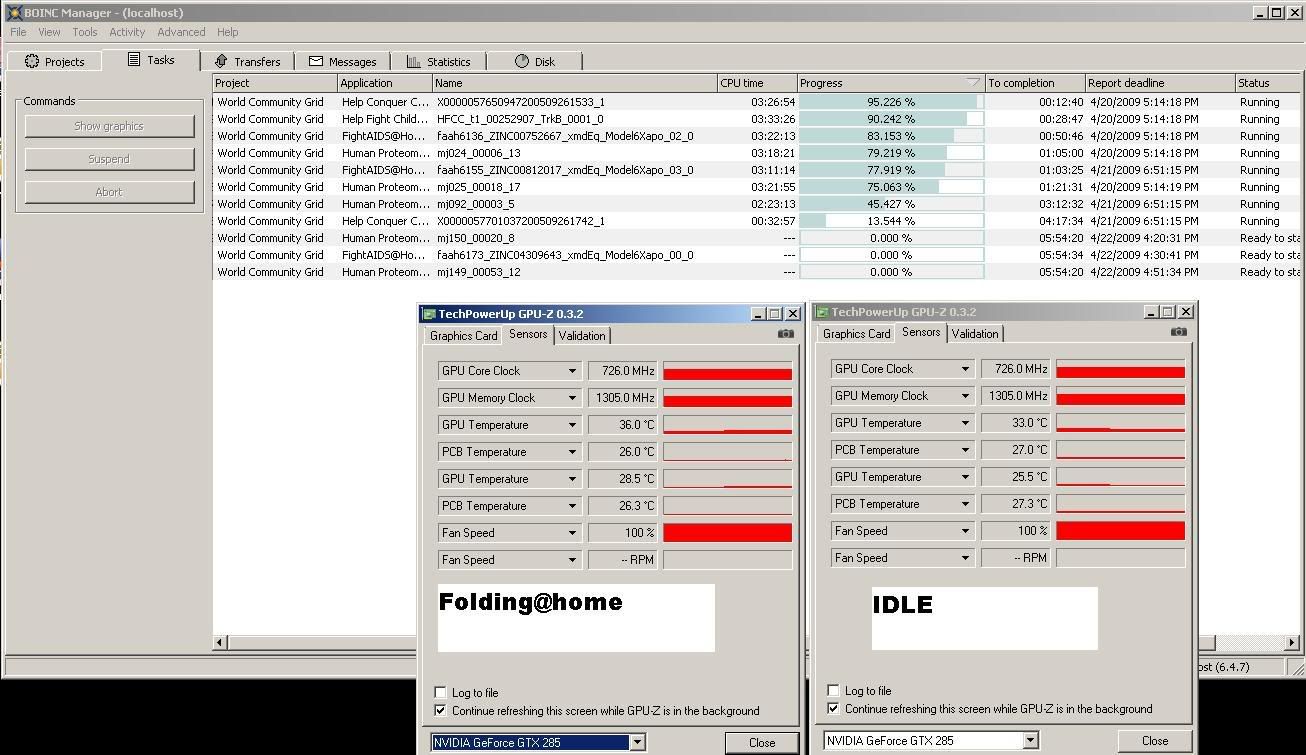Click the Statistics chart icon
The height and width of the screenshot is (755, 1306).
(414, 61)
